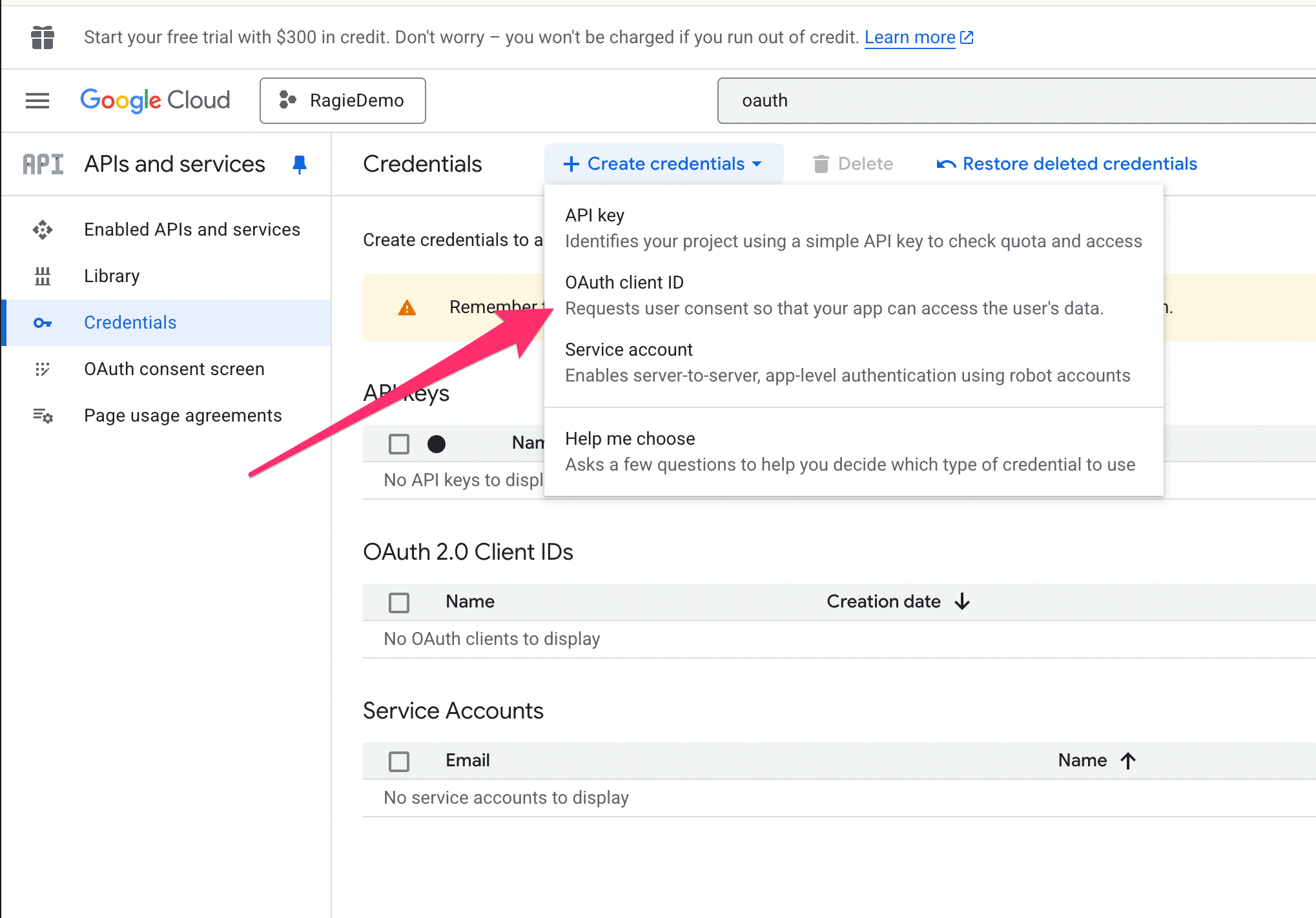The height and width of the screenshot is (918, 1316).
Task: Choose API key from the dropdown
Action: 854,228
